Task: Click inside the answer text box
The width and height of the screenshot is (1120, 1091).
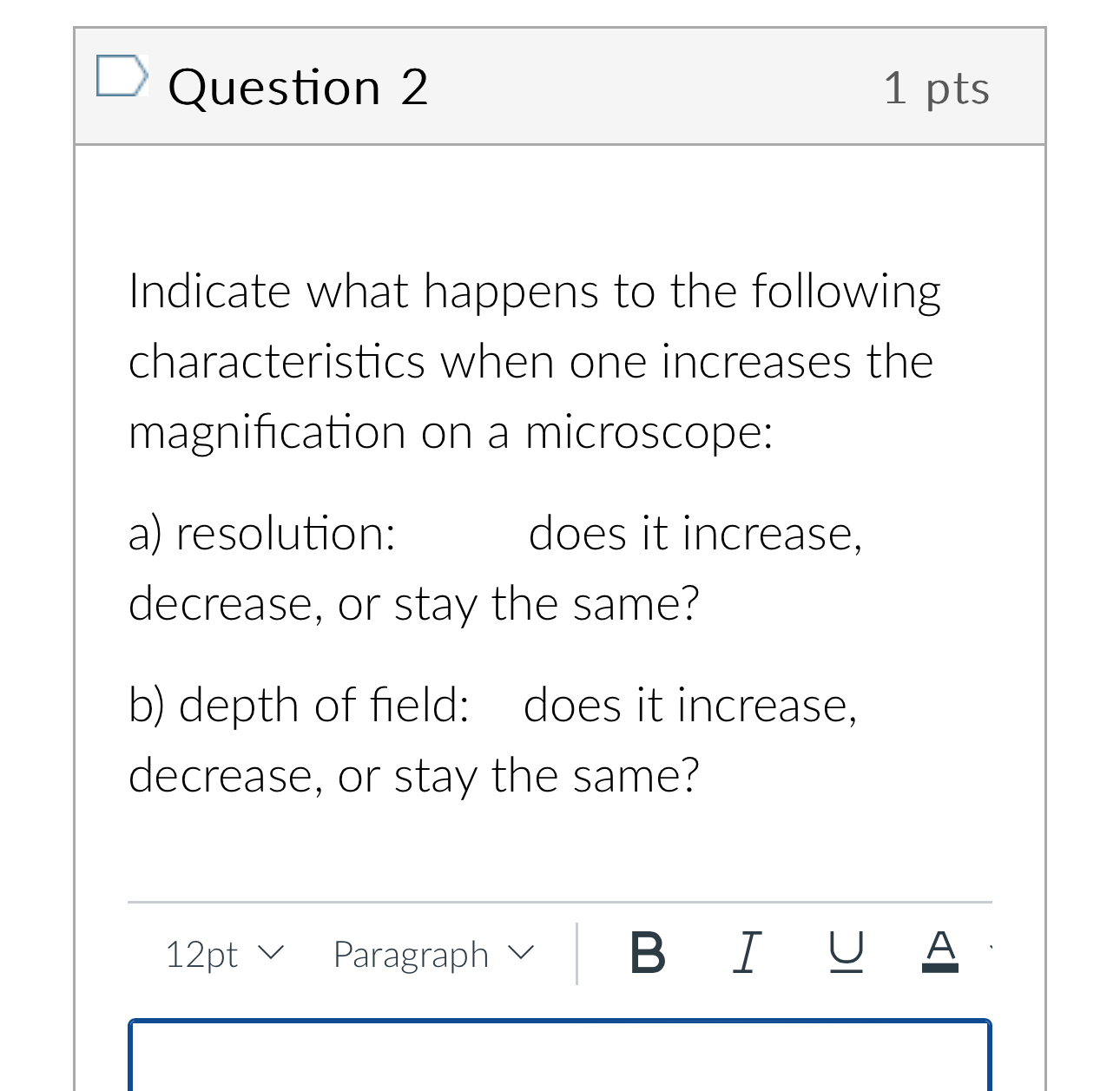Action: pyautogui.click(x=560, y=1059)
